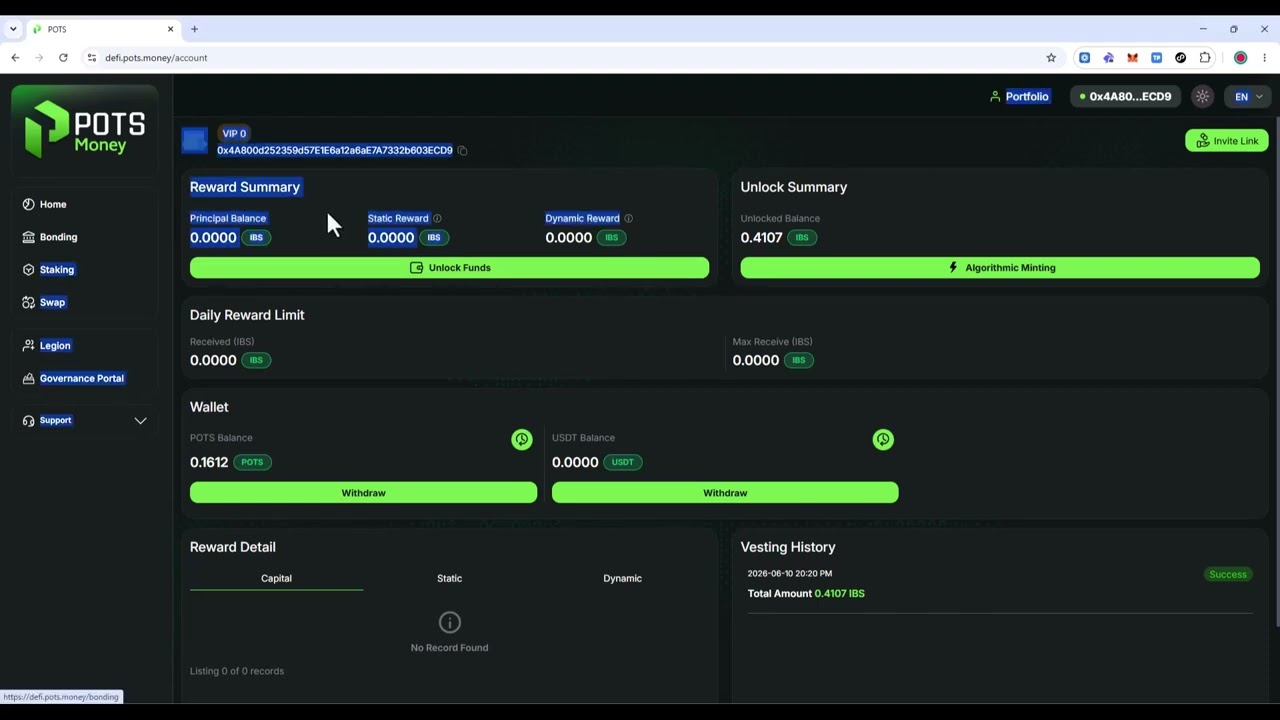Screen dimensions: 1280x720
Task: Click the Bonding sidebar icon
Action: (x=28, y=237)
